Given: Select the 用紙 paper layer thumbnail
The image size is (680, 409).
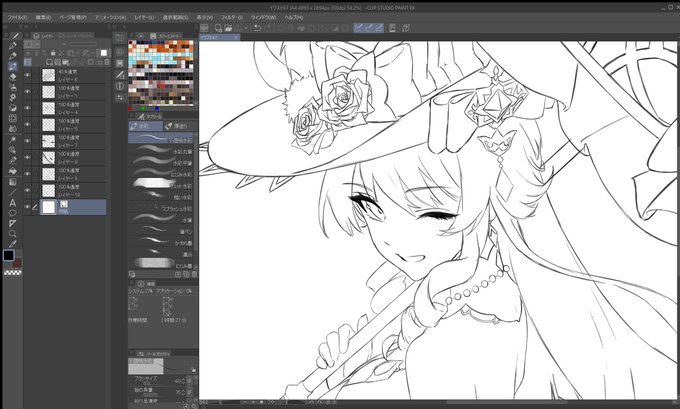Looking at the screenshot, I should (49, 207).
